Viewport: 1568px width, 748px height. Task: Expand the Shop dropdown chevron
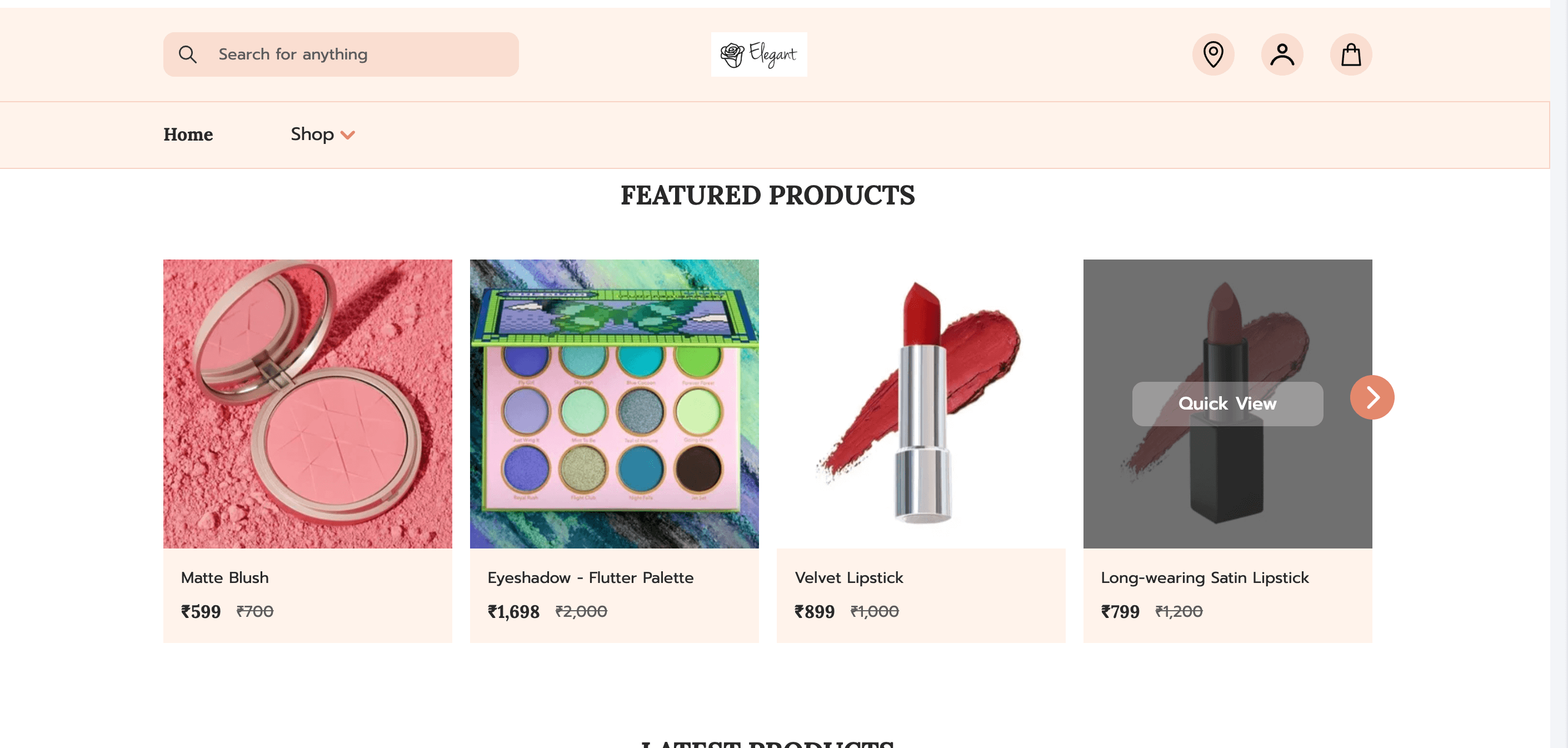[348, 135]
